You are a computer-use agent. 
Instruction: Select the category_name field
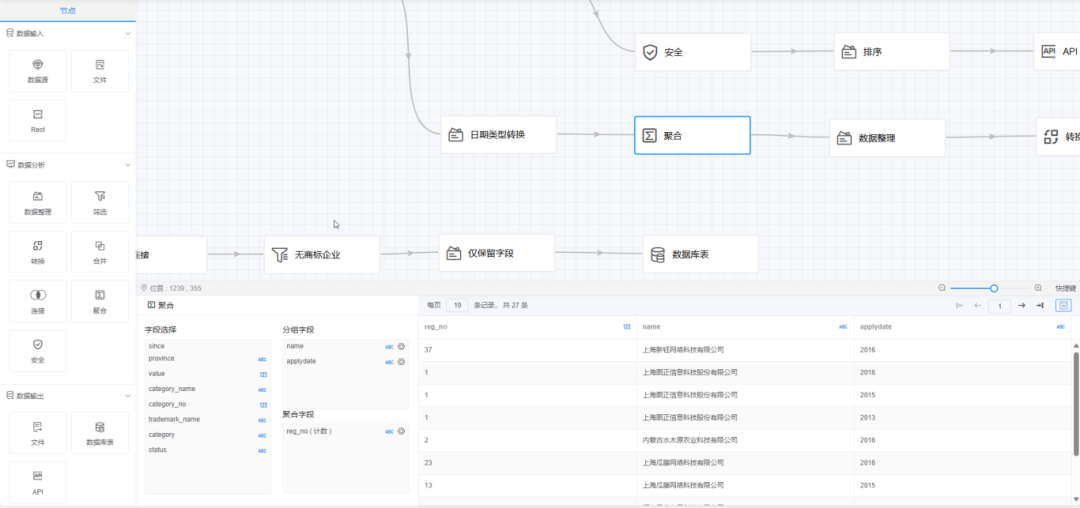point(207,389)
